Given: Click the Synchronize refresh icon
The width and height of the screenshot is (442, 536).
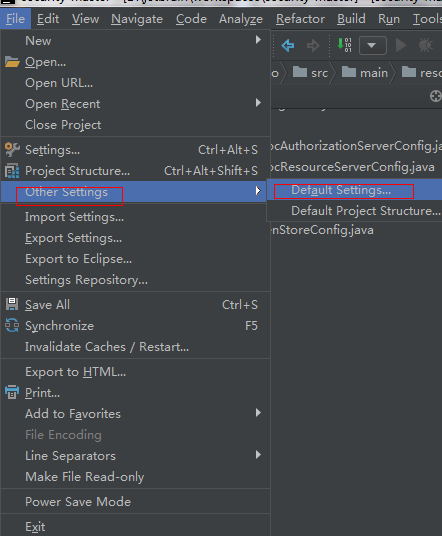Looking at the screenshot, I should pos(12,325).
